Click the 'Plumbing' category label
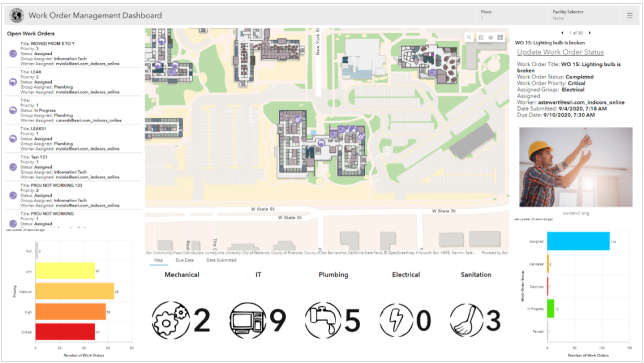The height and width of the screenshot is (363, 644). coord(333,275)
